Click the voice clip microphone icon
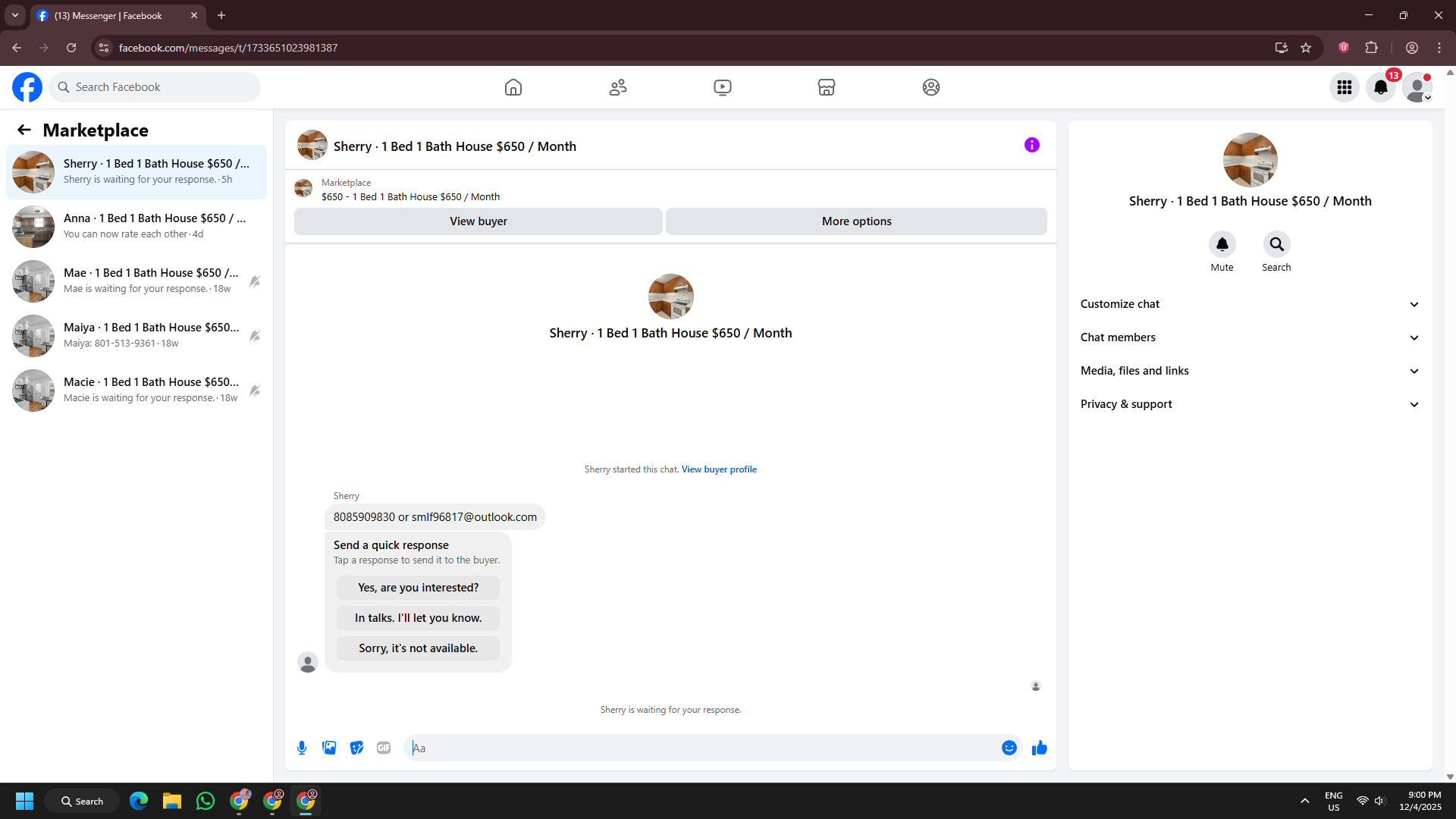 tap(302, 748)
